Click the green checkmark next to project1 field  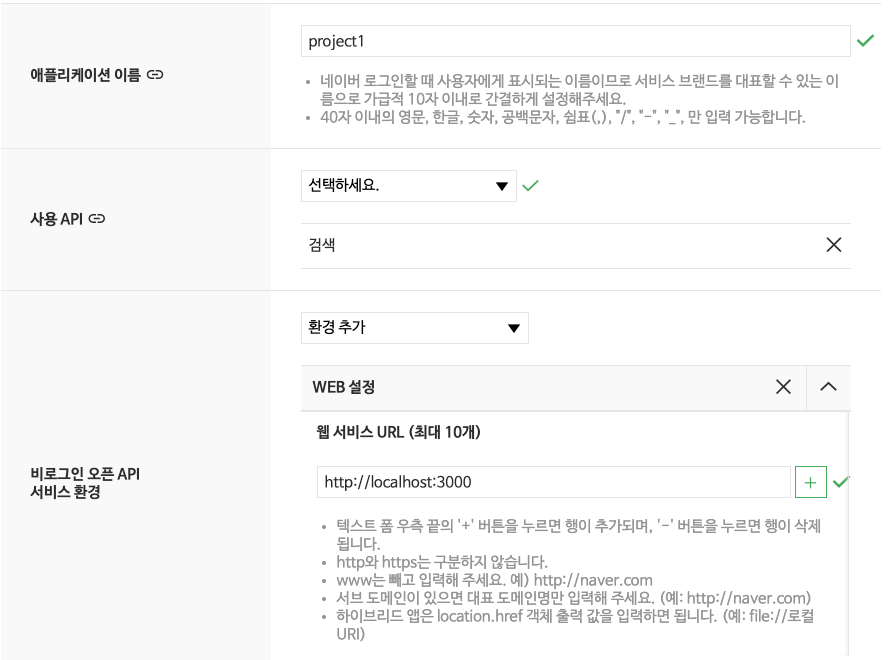[x=865, y=41]
